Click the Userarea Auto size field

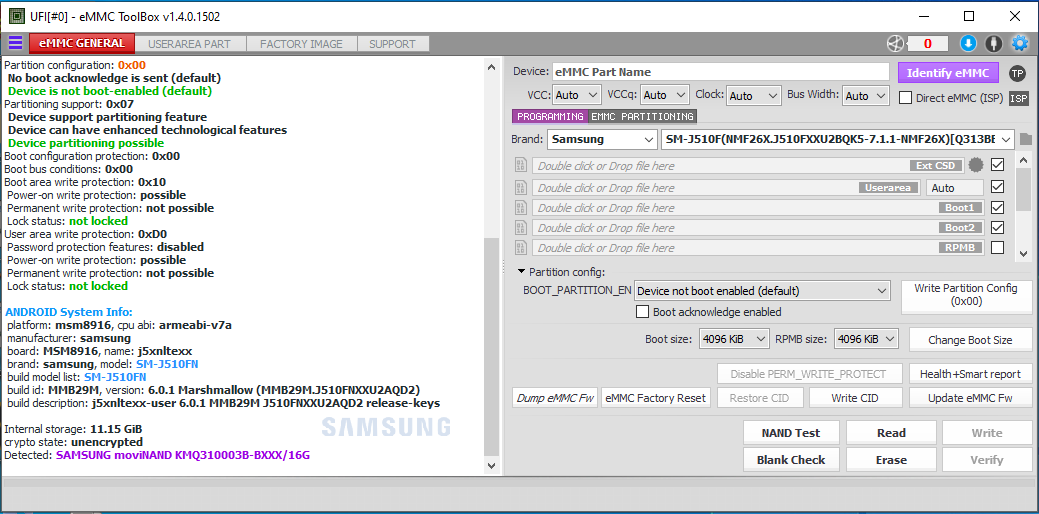954,188
